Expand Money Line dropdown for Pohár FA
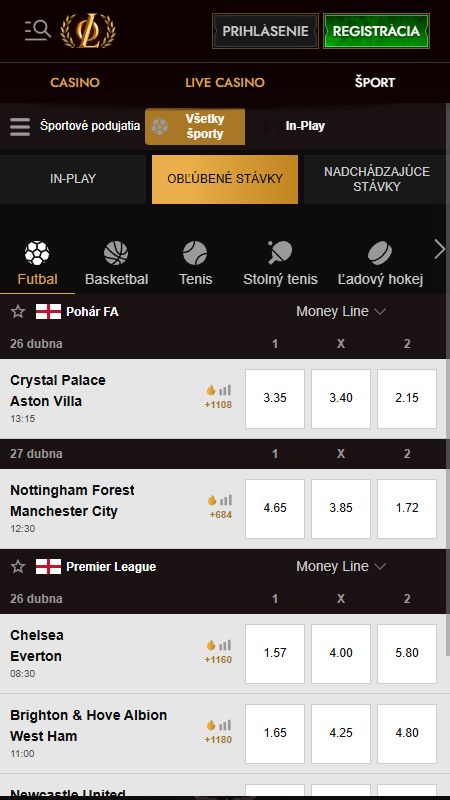Viewport: 450px width, 800px height. click(x=341, y=311)
